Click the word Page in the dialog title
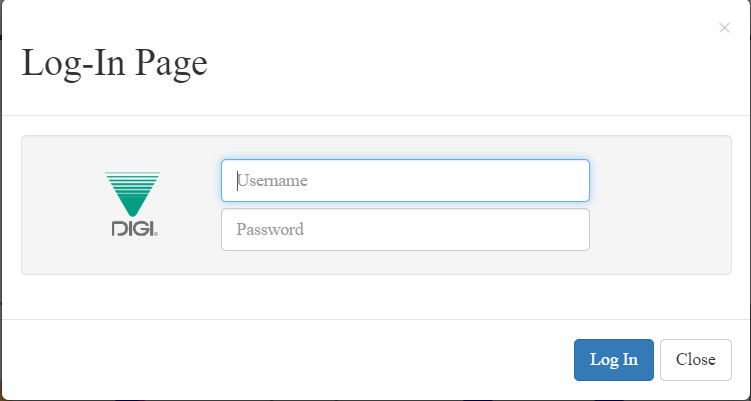This screenshot has width=751, height=401. coord(171,64)
